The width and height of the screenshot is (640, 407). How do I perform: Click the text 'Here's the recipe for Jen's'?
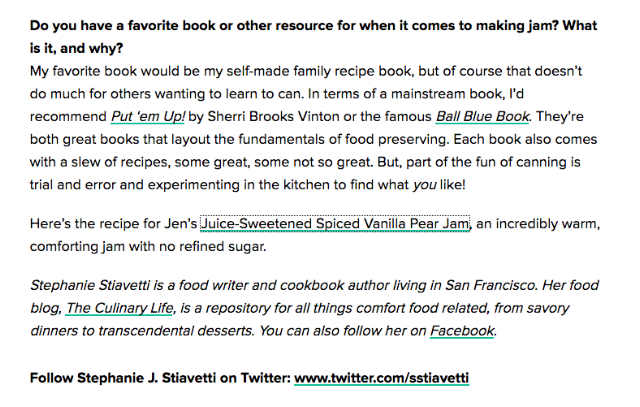tap(113, 224)
